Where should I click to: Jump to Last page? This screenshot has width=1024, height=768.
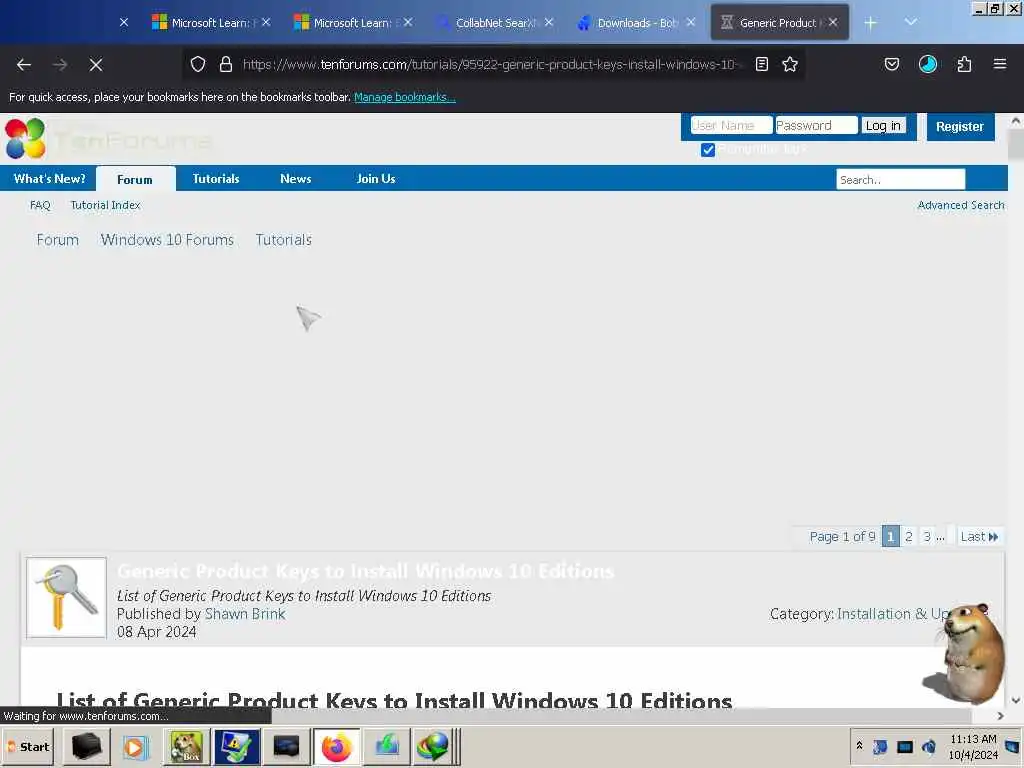click(979, 536)
